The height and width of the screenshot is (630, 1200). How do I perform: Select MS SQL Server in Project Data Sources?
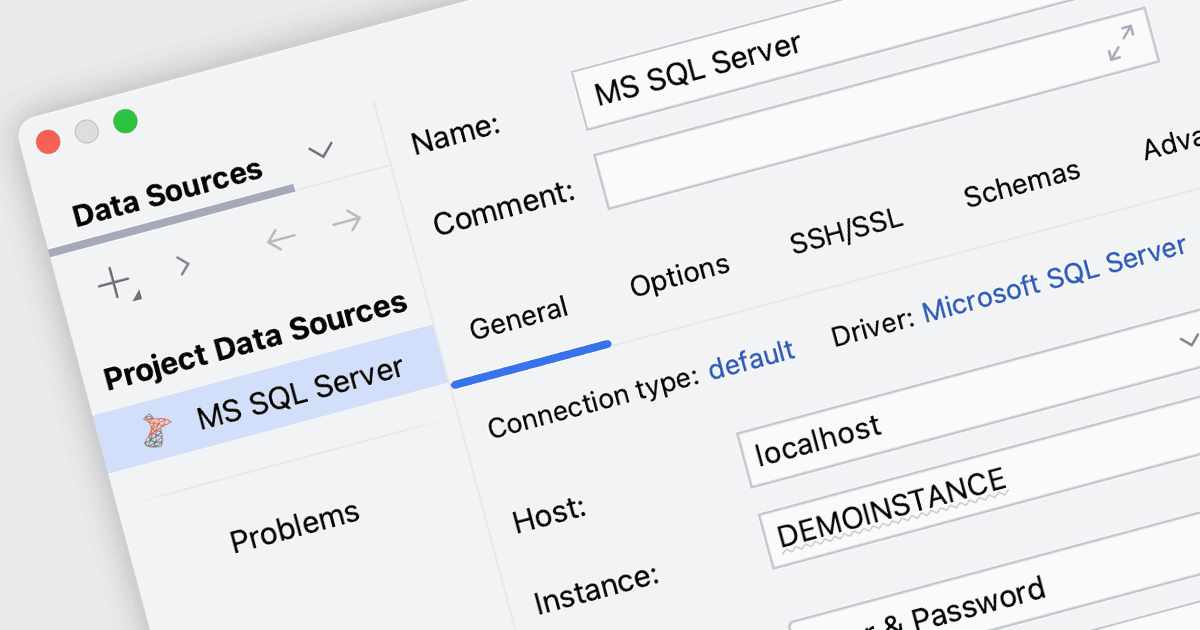(270, 400)
